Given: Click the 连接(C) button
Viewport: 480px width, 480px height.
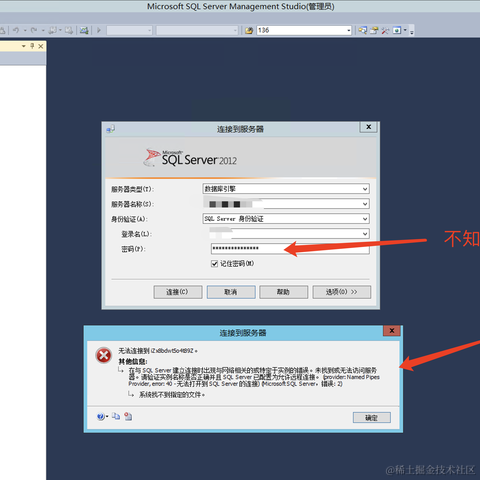Looking at the screenshot, I should click(x=178, y=292).
